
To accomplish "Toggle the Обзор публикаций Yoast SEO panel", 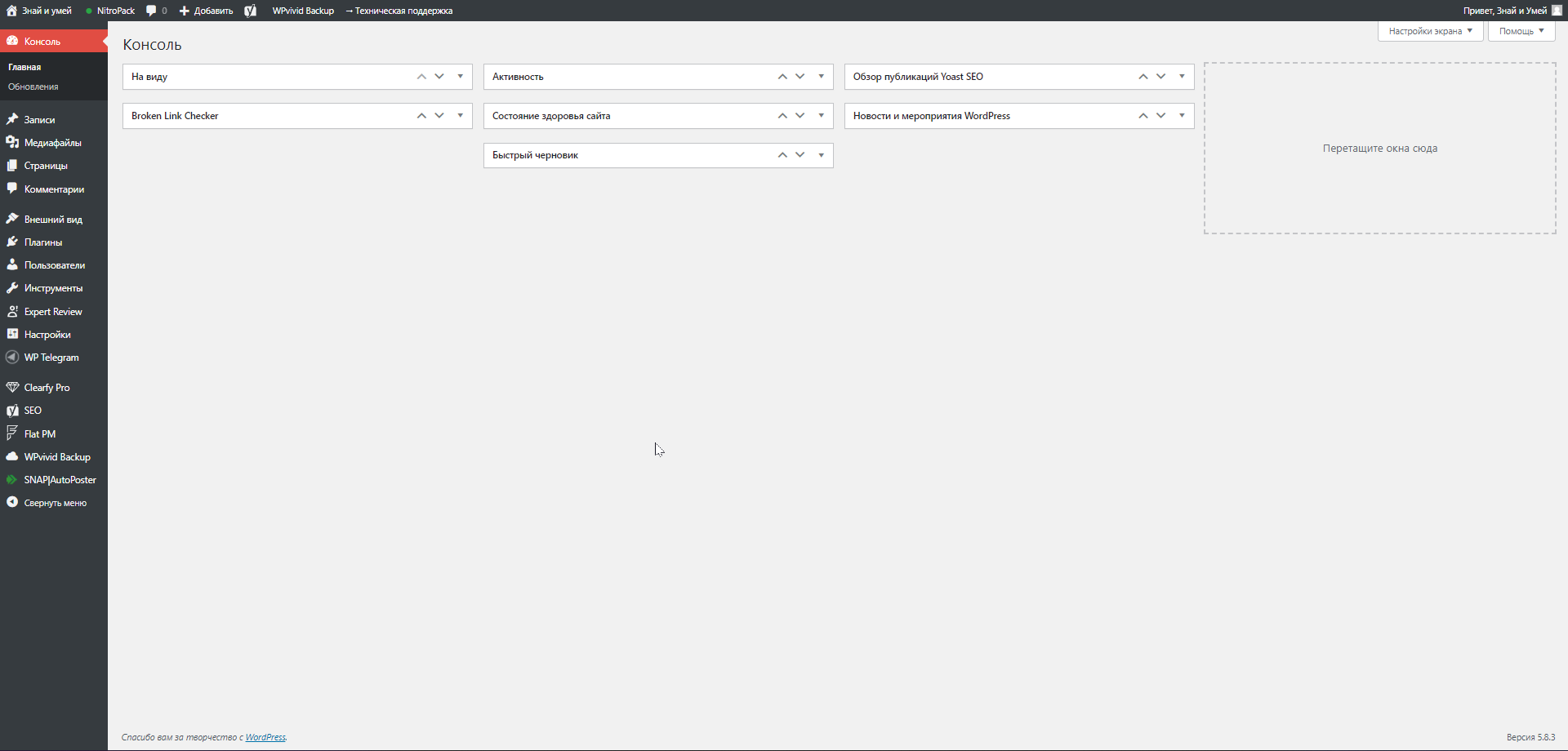I will [1183, 77].
